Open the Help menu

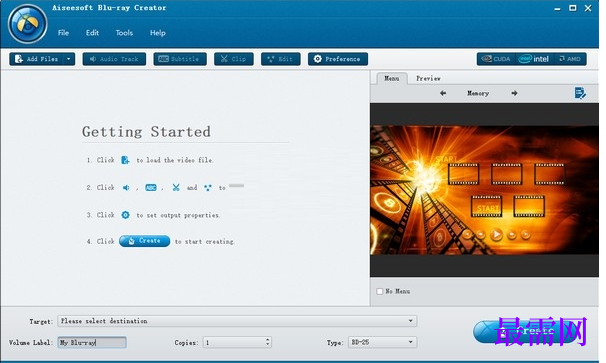pyautogui.click(x=158, y=33)
